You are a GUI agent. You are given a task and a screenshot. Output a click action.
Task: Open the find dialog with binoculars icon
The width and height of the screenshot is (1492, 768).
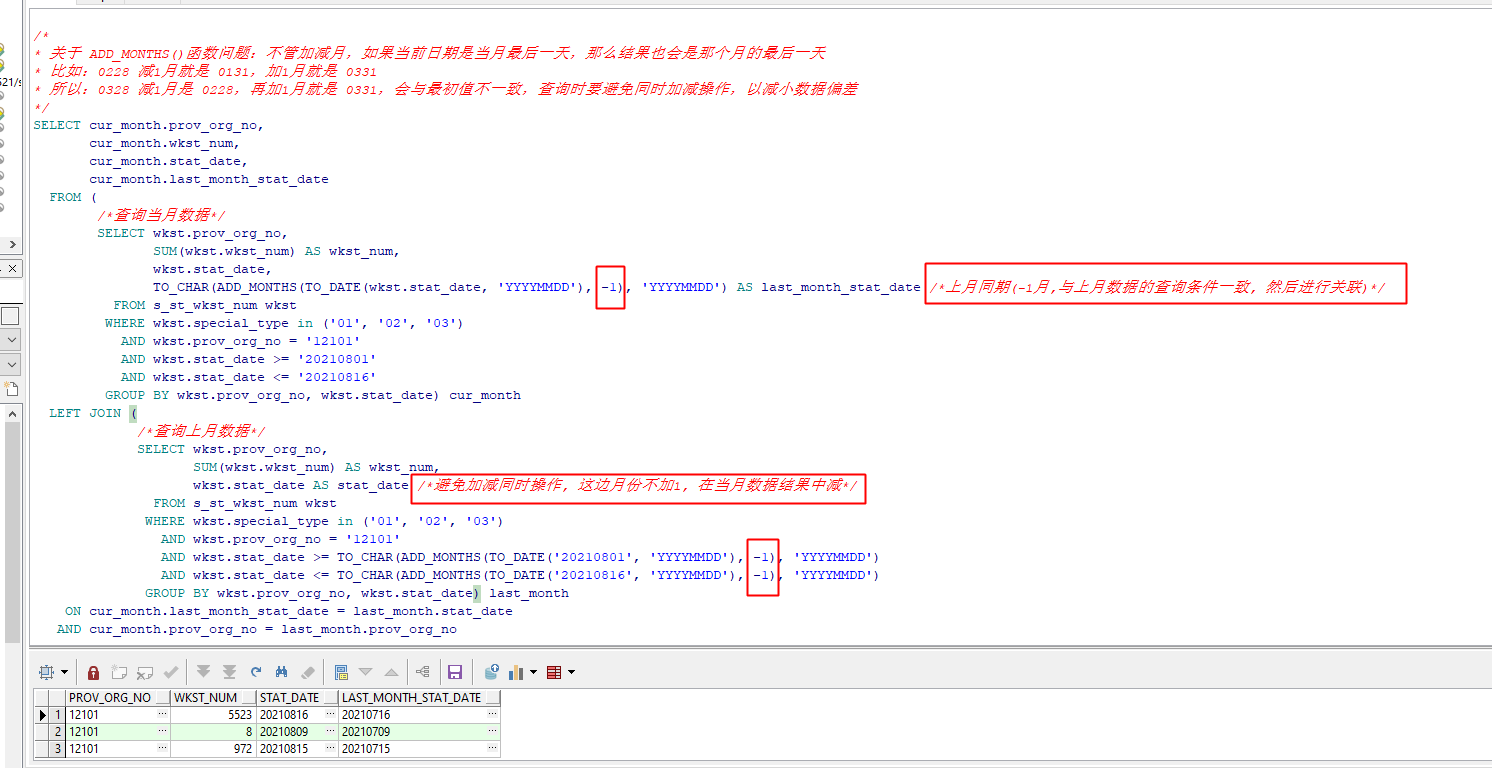[x=281, y=671]
